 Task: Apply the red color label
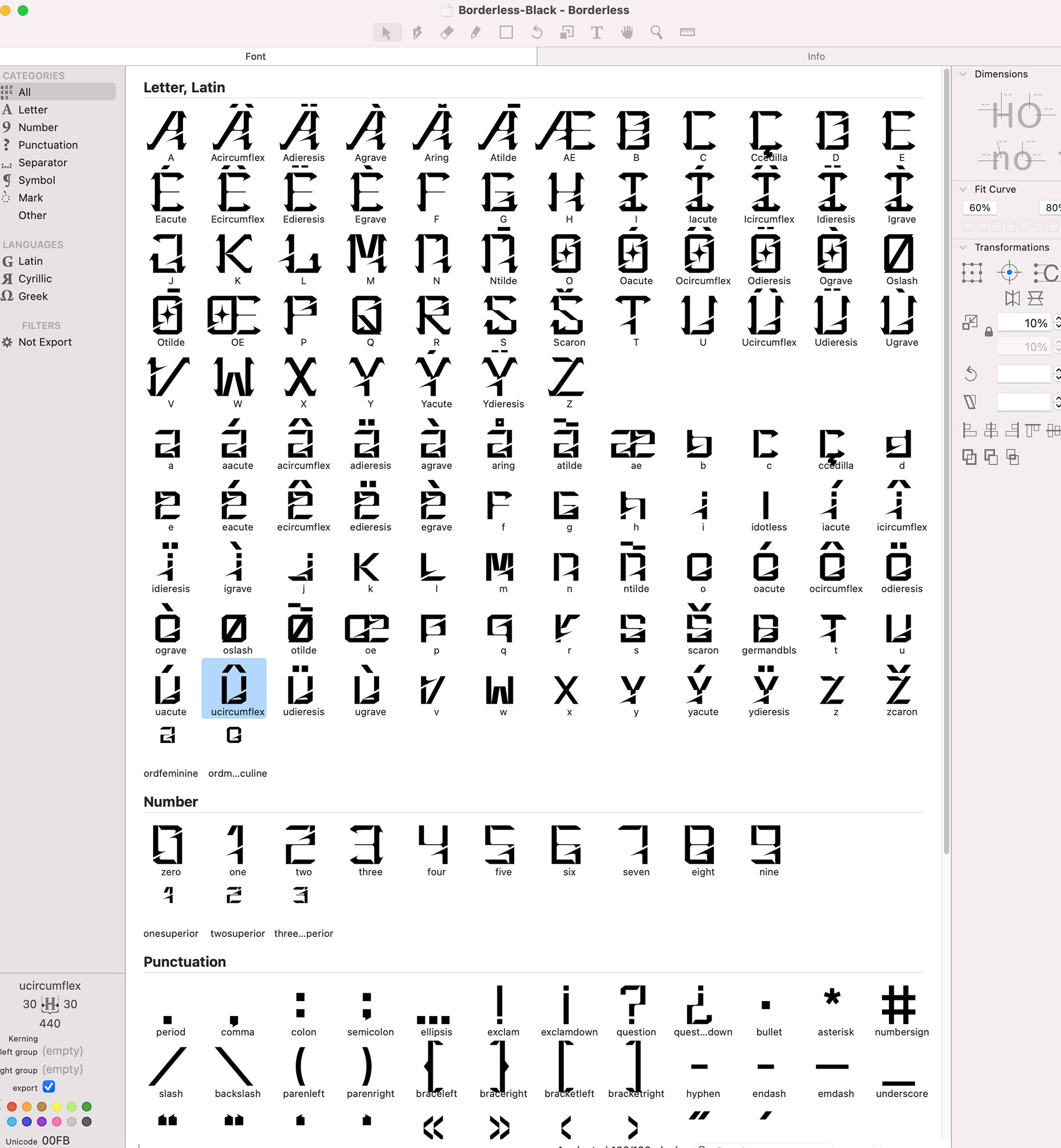12,1106
